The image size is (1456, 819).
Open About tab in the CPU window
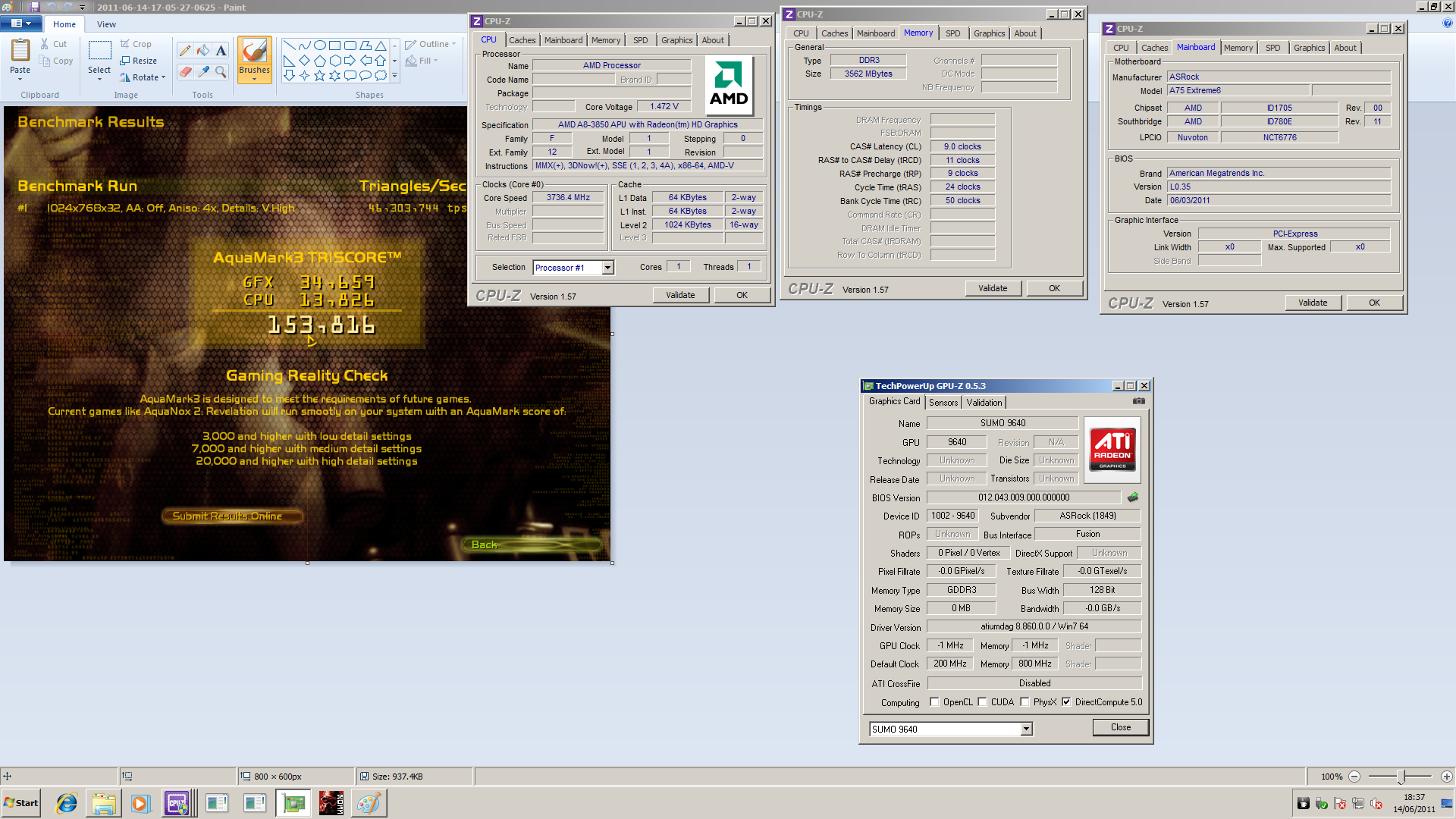point(712,40)
